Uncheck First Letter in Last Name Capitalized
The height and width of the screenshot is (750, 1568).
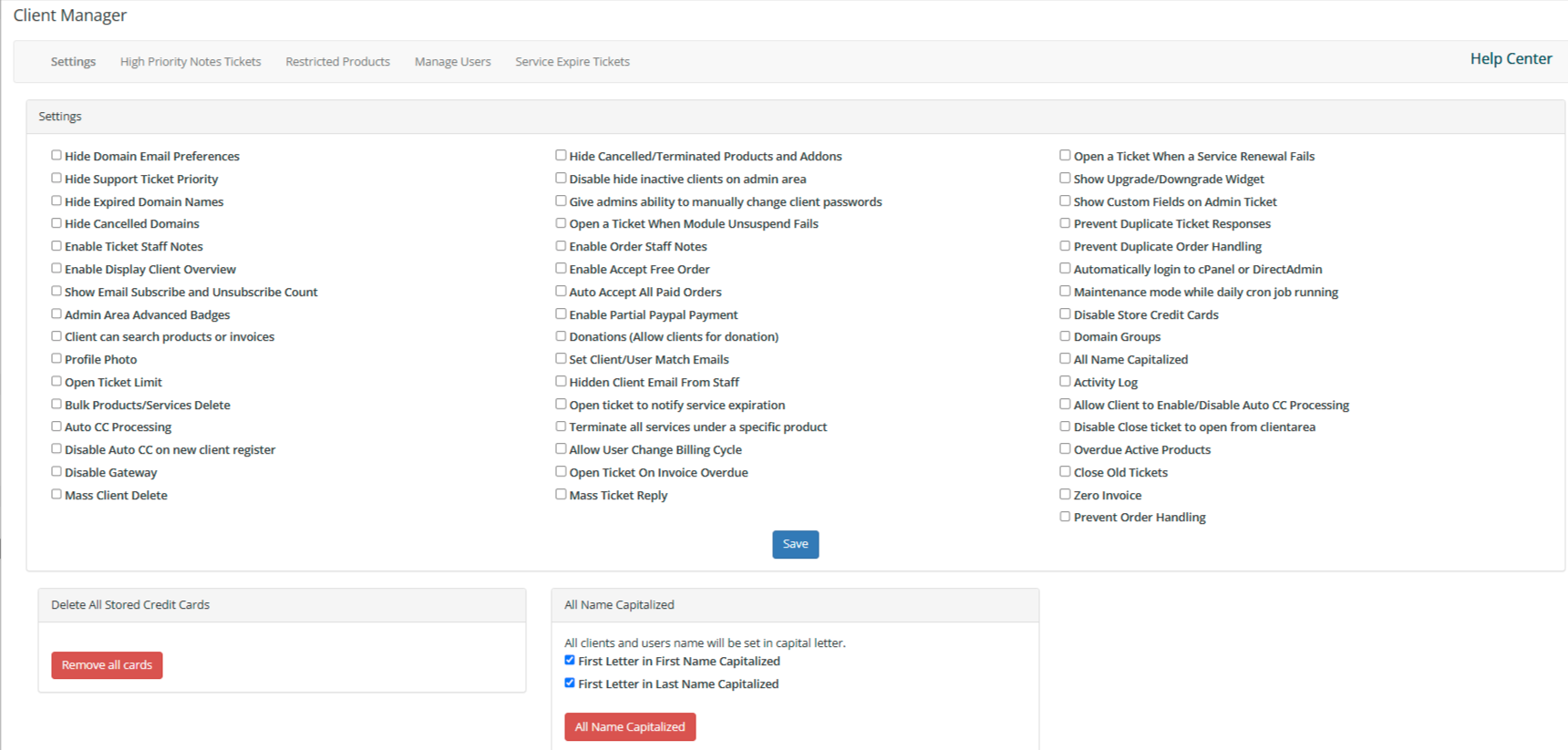pyautogui.click(x=570, y=683)
